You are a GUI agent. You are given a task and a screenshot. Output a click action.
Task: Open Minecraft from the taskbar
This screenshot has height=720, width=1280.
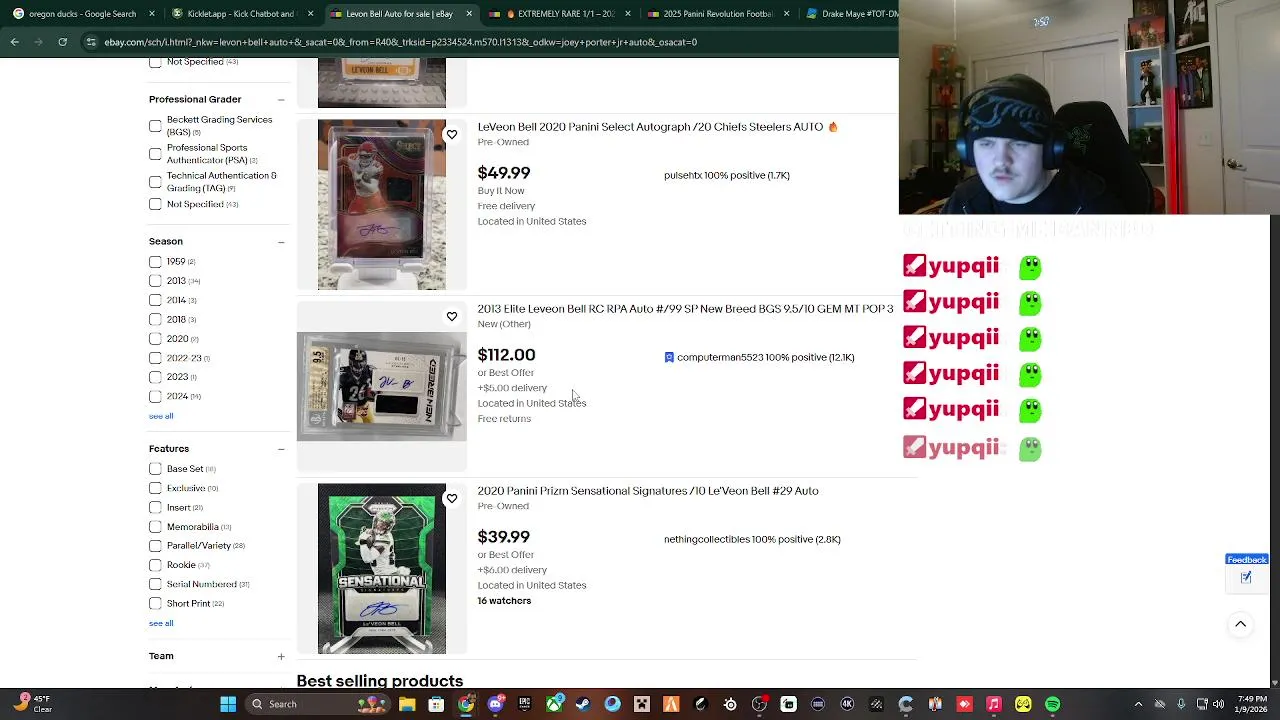click(x=642, y=704)
